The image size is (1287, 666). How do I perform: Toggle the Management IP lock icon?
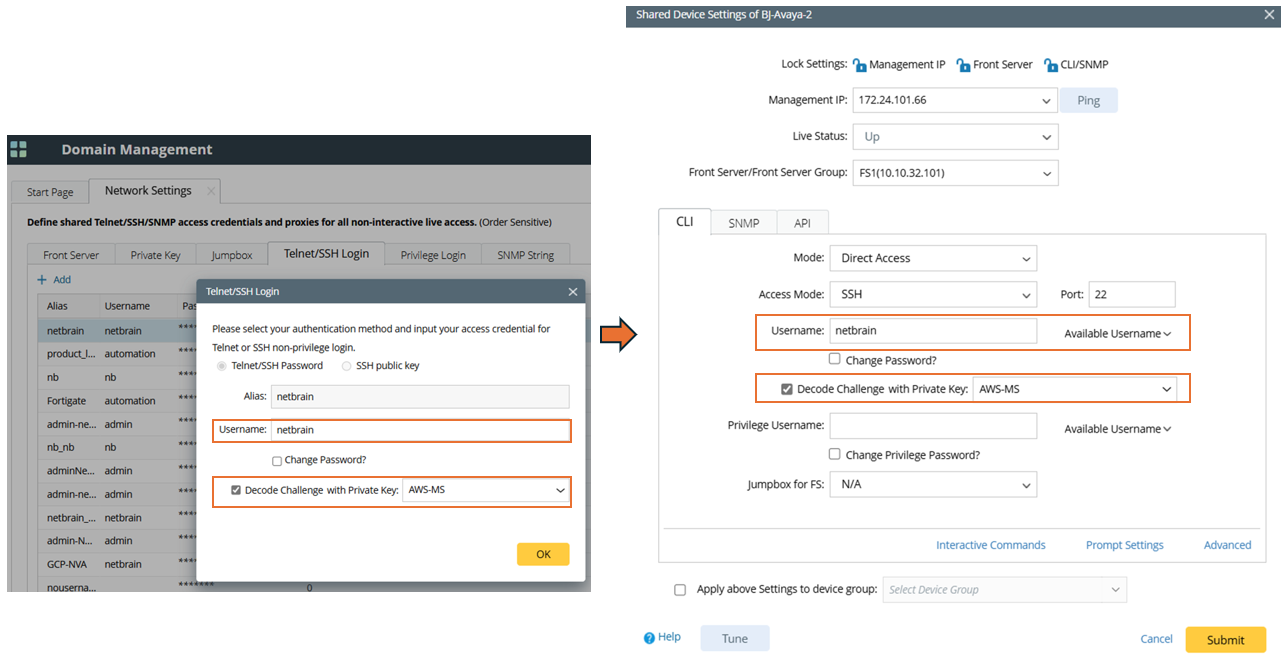click(x=859, y=65)
